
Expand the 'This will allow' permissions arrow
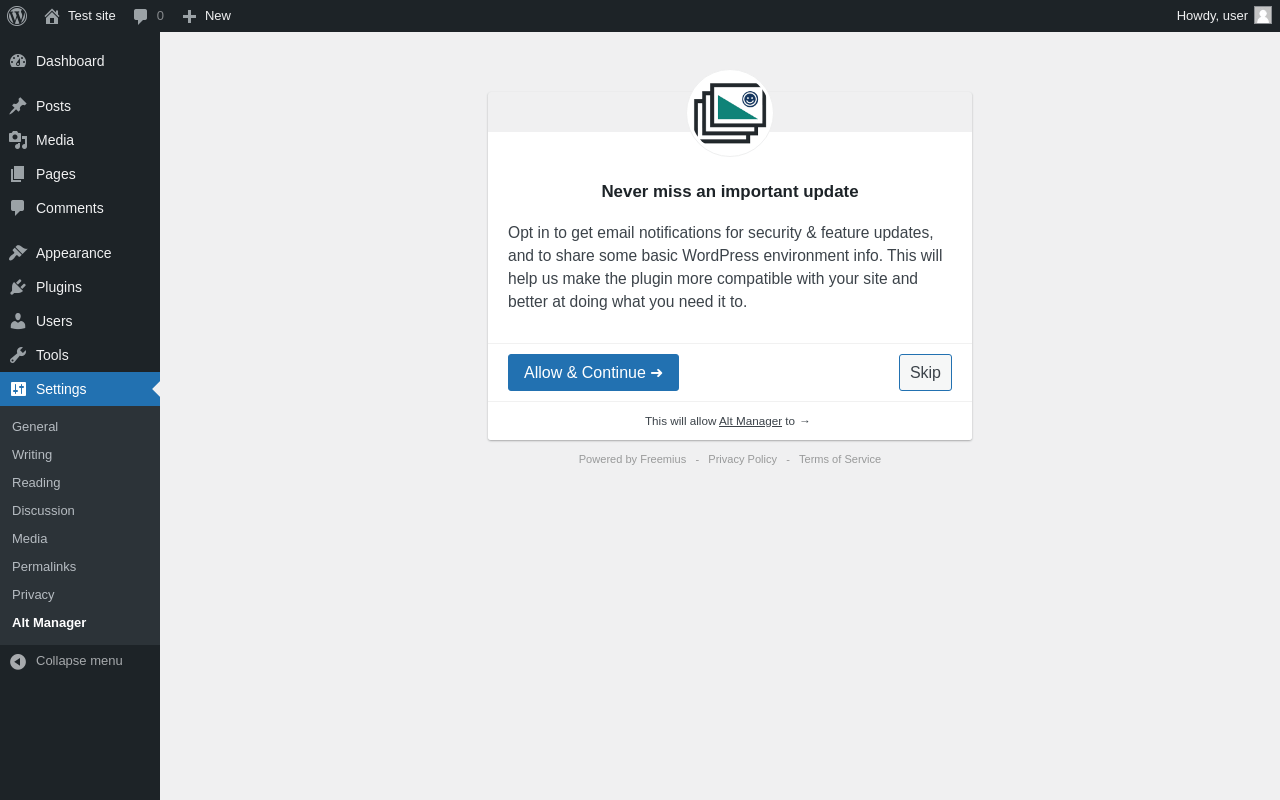[x=805, y=421]
